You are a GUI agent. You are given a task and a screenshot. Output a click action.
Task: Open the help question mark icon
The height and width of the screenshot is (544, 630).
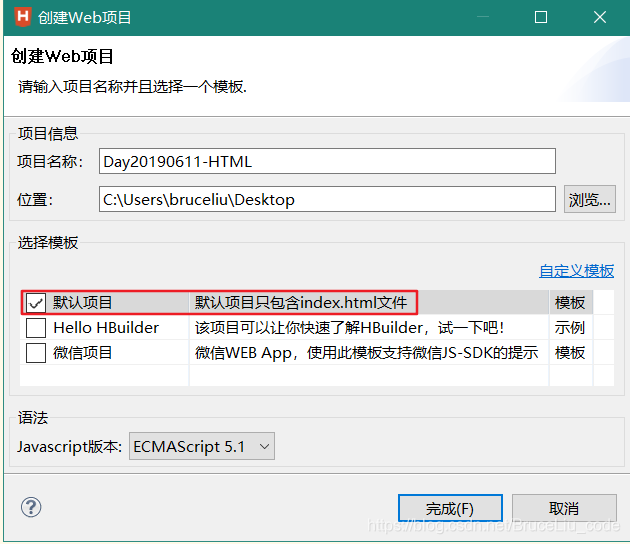click(31, 507)
